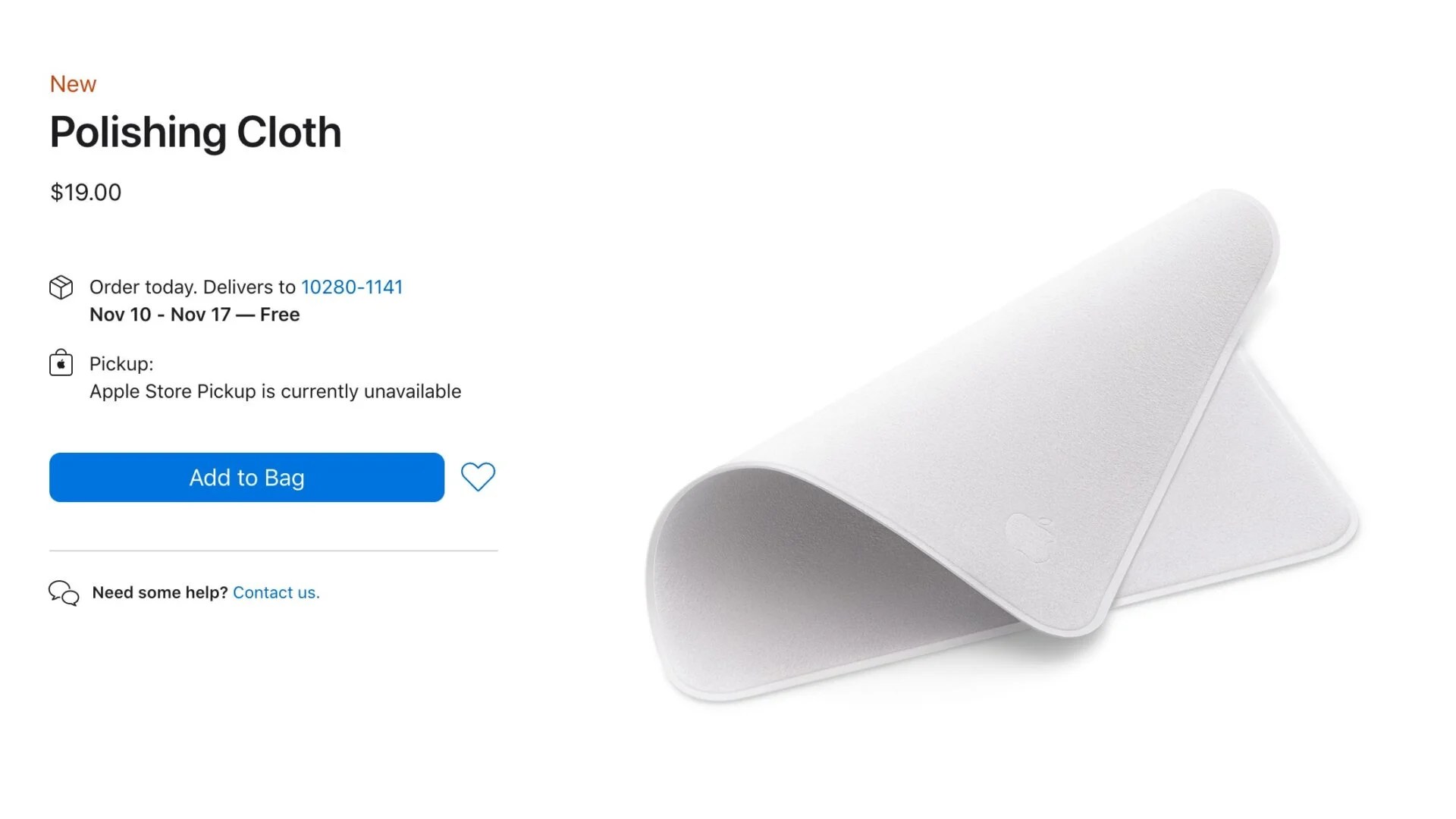Click the Pickup: label text
Viewport: 1456px width, 819px height.
pyautogui.click(x=121, y=364)
